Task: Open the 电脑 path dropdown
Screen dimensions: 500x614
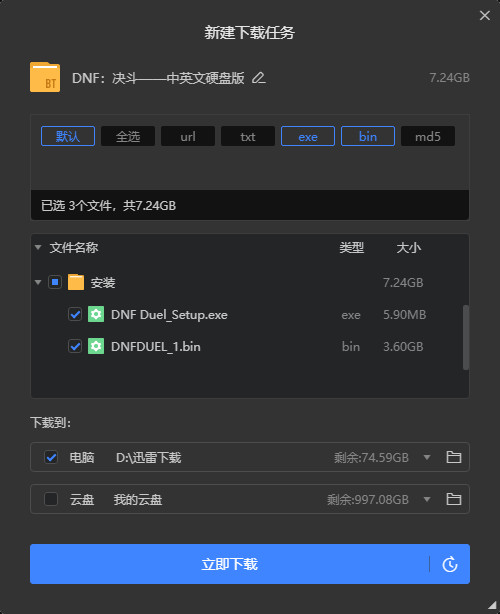Action: click(x=427, y=457)
